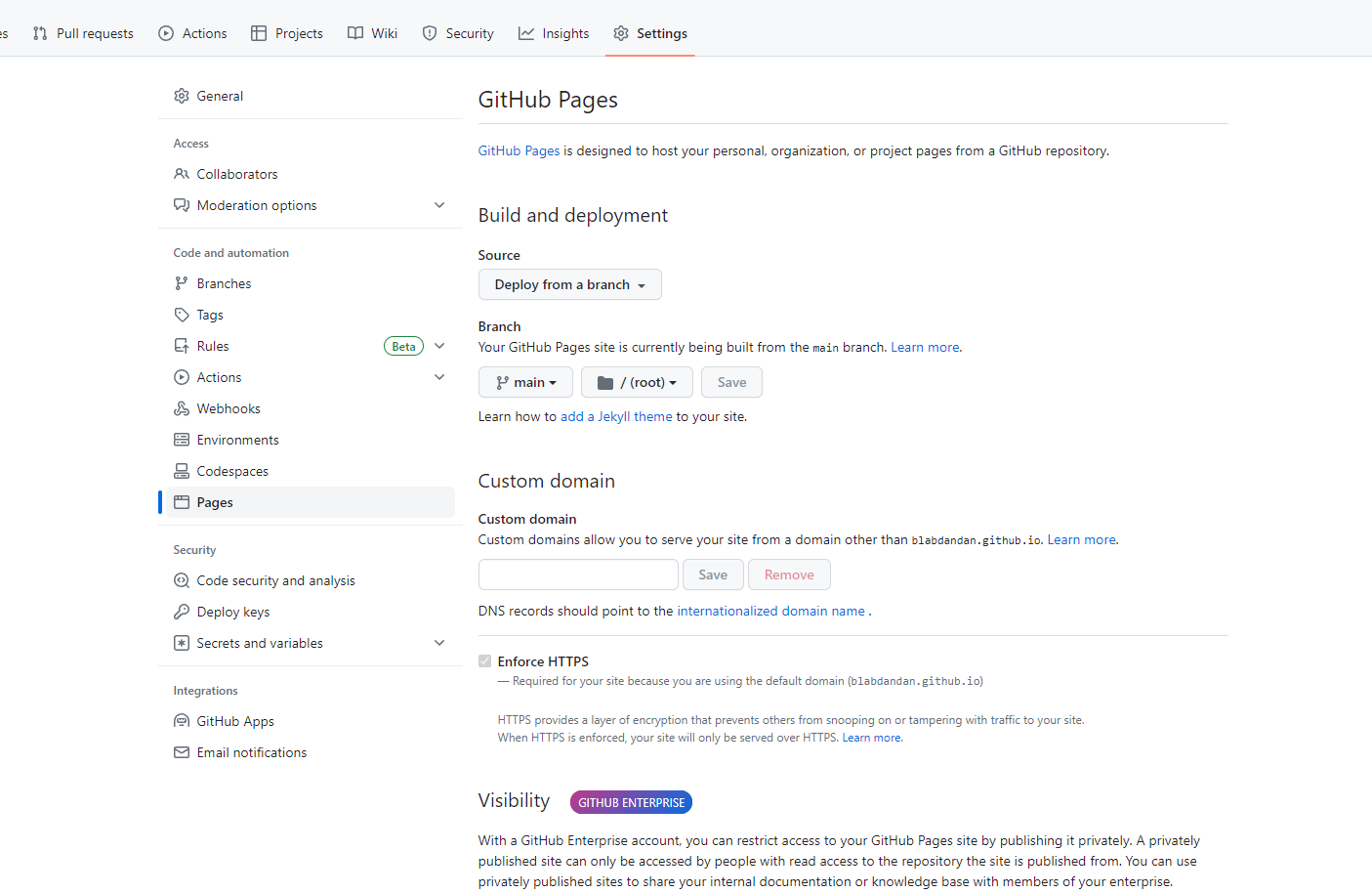Open Environments settings
1372x893 pixels.
[311, 440]
